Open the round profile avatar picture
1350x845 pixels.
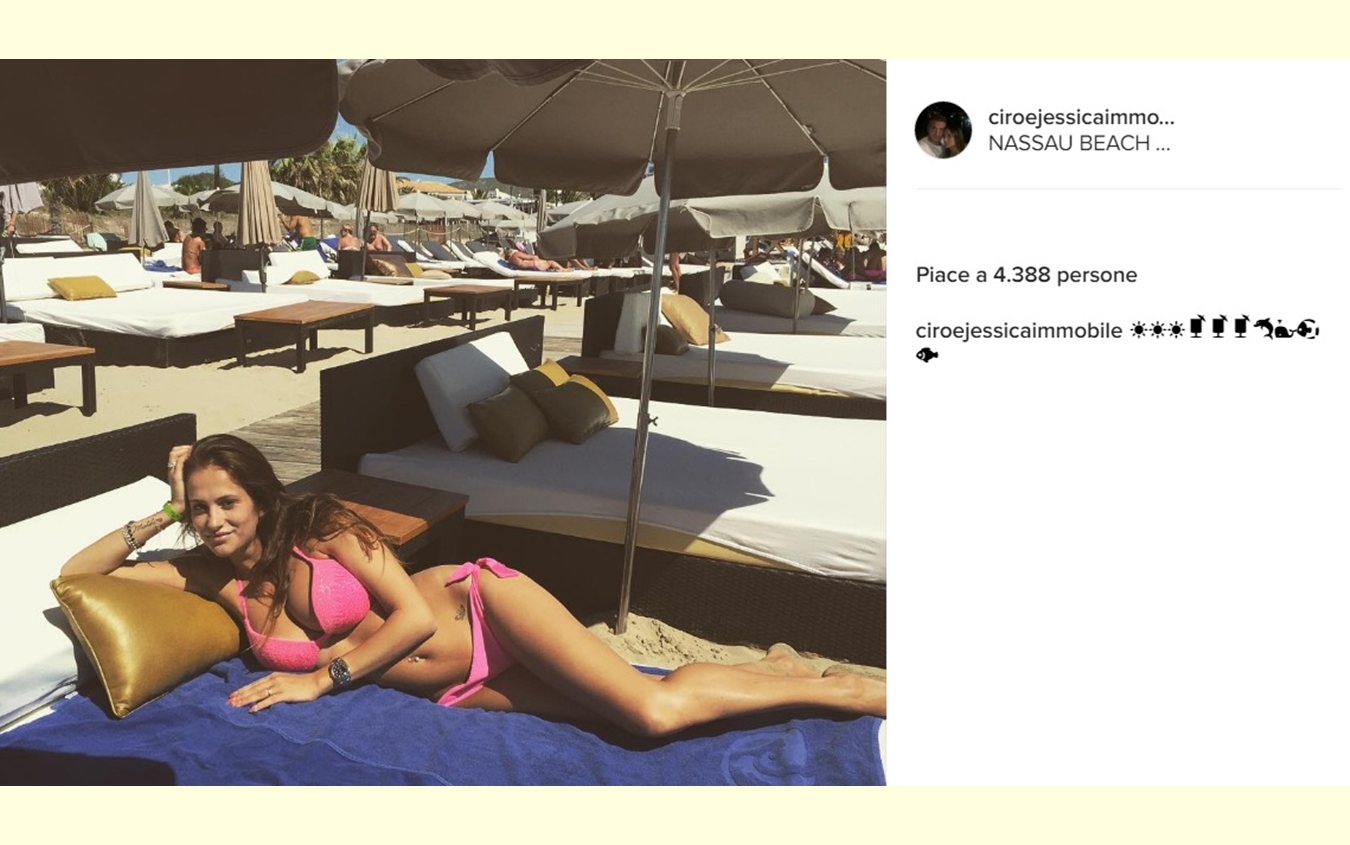[943, 130]
